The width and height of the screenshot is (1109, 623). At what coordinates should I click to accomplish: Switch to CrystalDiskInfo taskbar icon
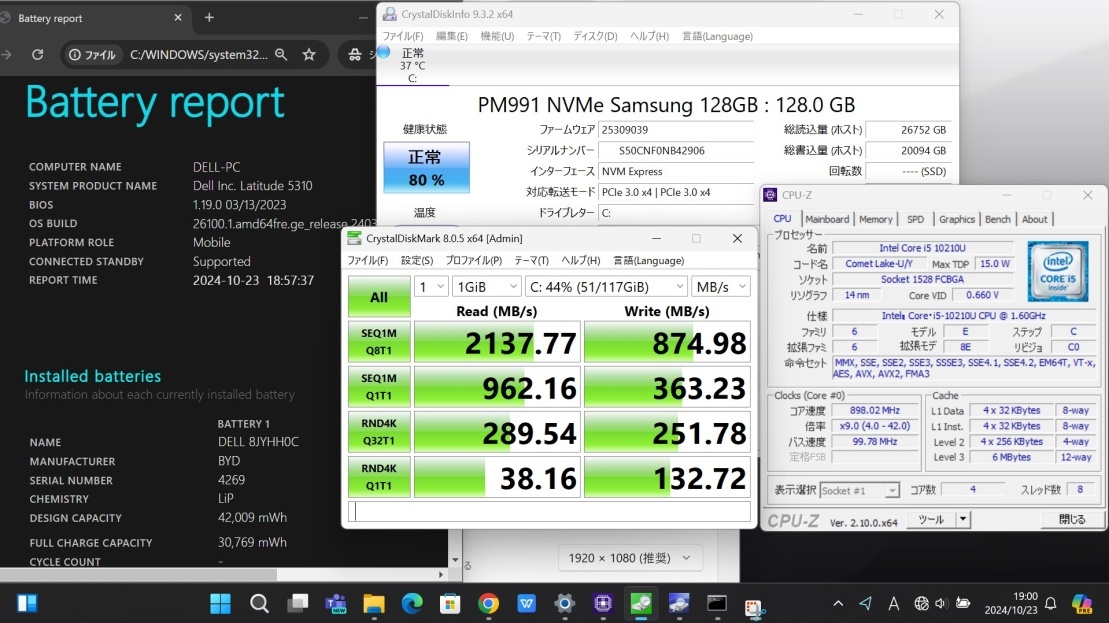coord(679,603)
